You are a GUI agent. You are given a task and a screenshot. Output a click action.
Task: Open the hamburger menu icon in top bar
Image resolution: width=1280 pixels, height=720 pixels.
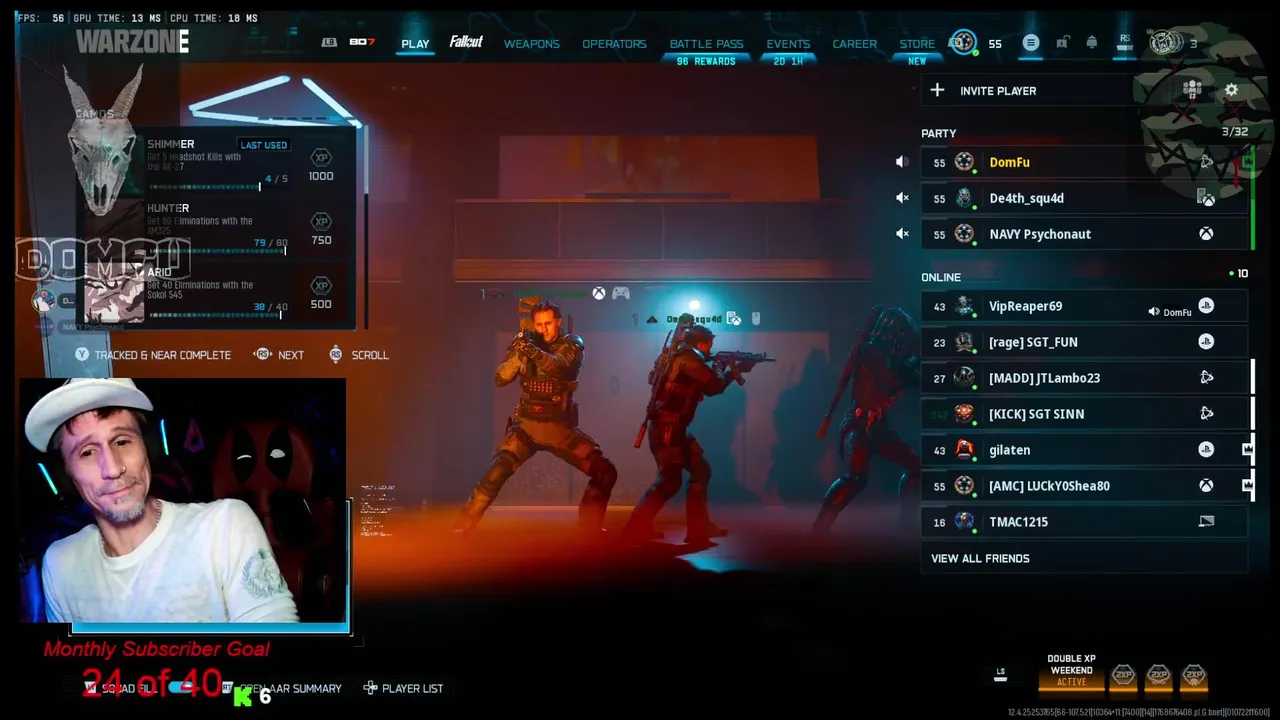click(1031, 42)
